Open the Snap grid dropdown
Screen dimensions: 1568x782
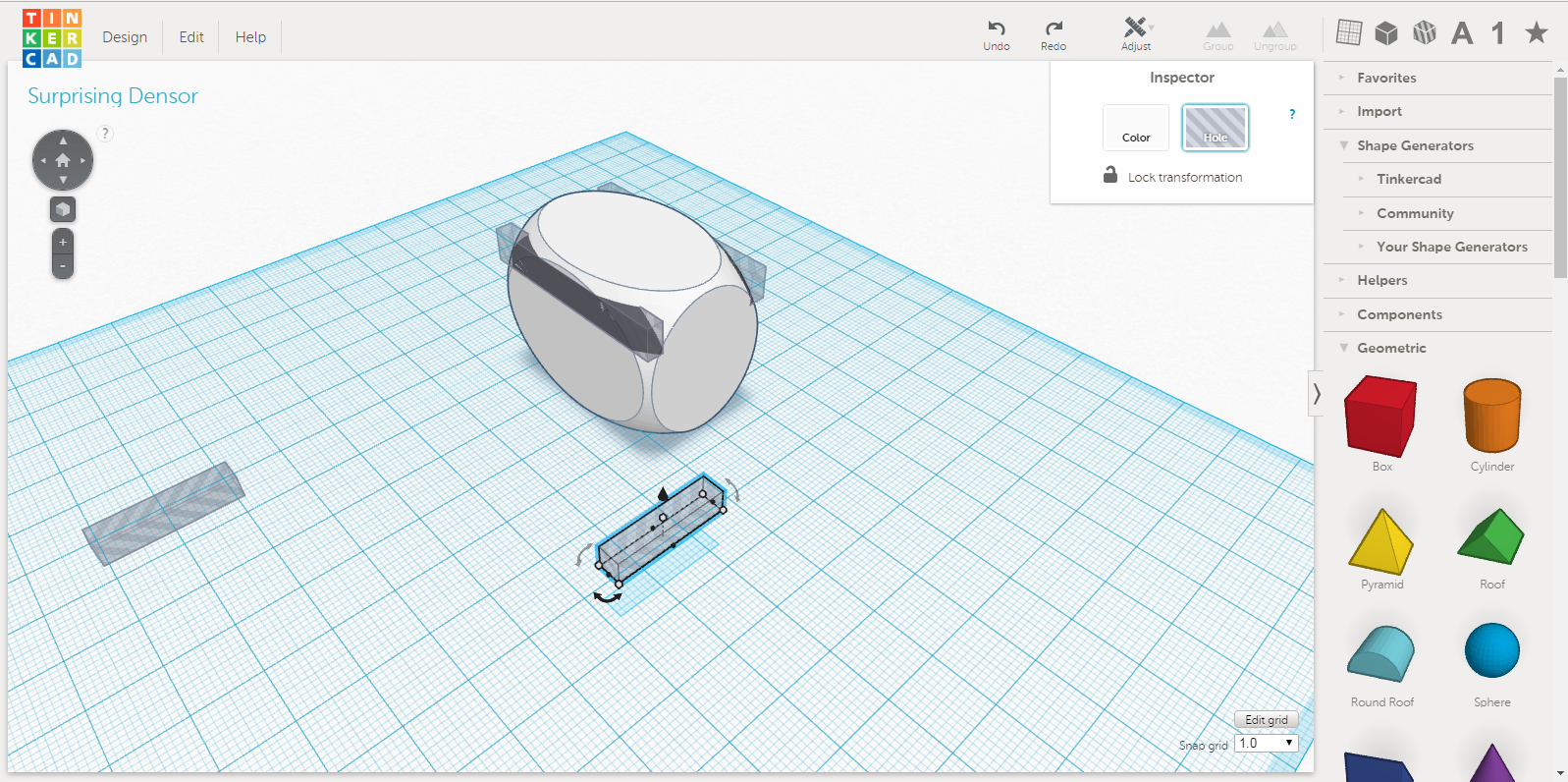[1267, 744]
